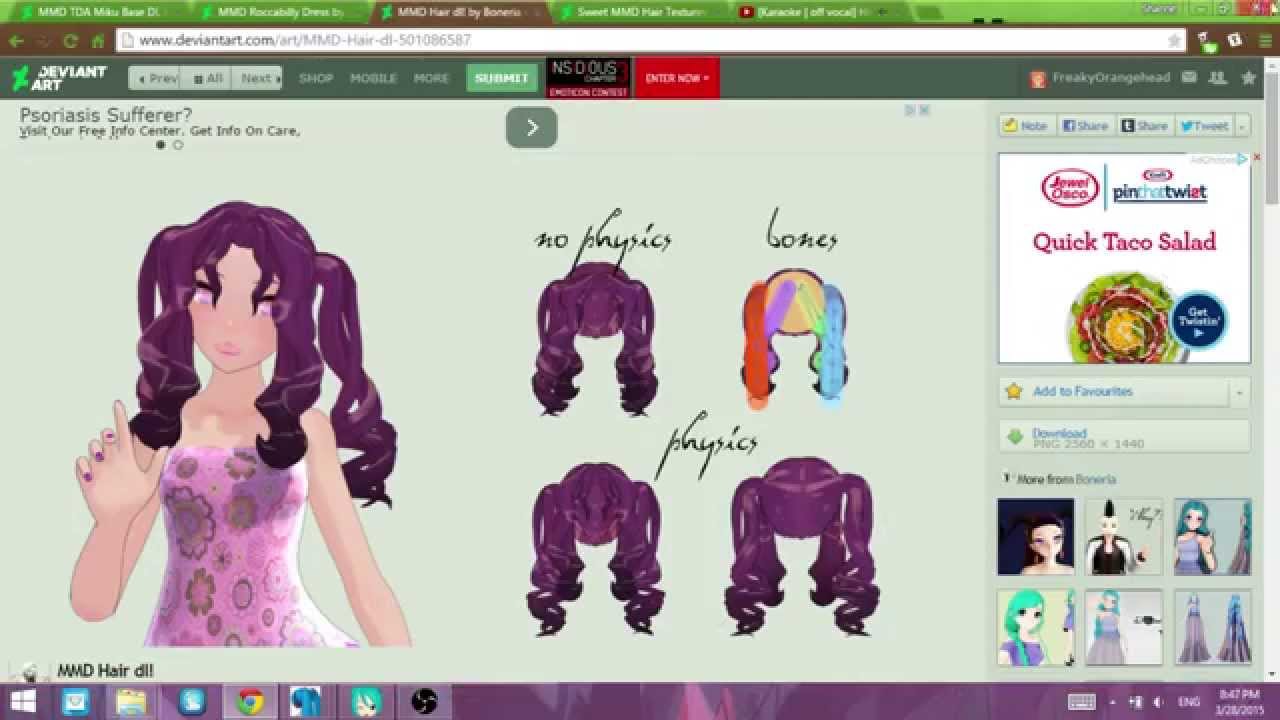
Task: Select the first ad carousel dot
Action: pos(160,145)
